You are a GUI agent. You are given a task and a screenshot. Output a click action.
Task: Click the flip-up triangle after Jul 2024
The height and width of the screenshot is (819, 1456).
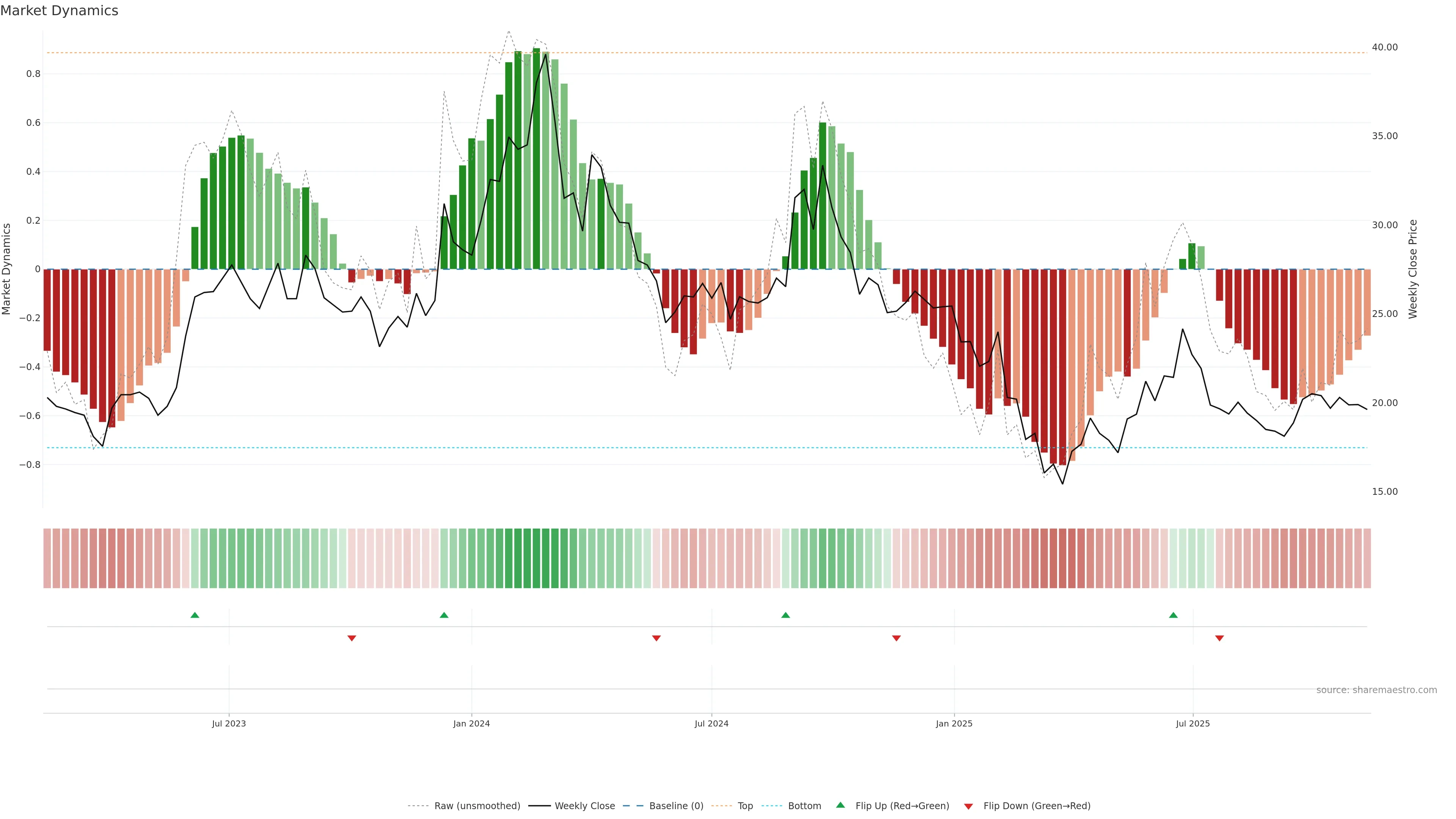point(785,615)
